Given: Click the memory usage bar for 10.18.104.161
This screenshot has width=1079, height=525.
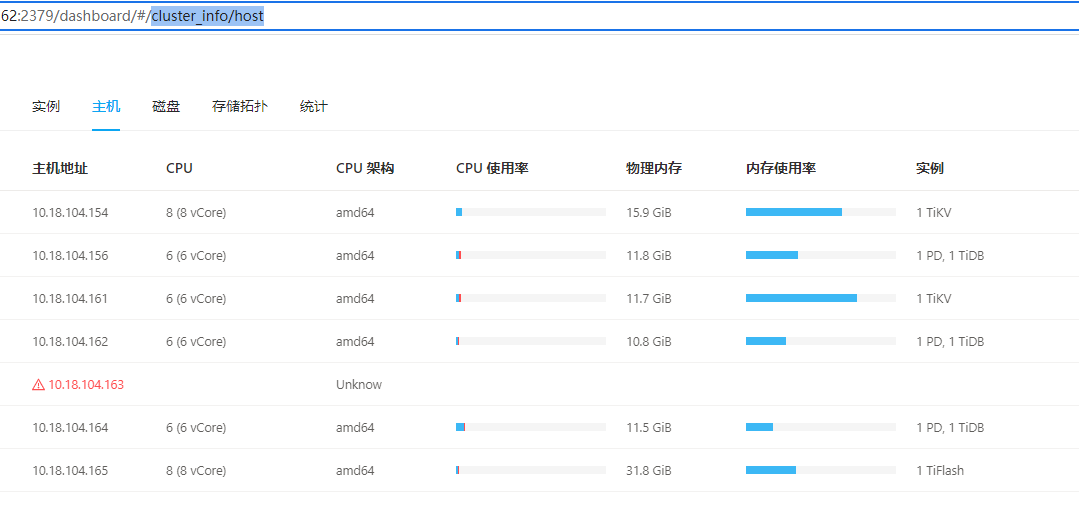Looking at the screenshot, I should point(821,299).
